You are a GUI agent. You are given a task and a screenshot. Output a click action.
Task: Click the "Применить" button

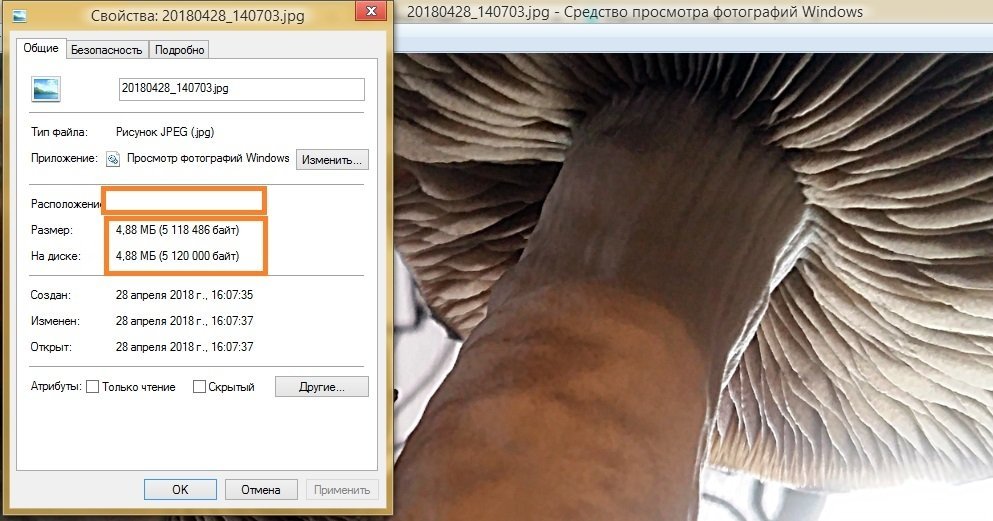342,489
